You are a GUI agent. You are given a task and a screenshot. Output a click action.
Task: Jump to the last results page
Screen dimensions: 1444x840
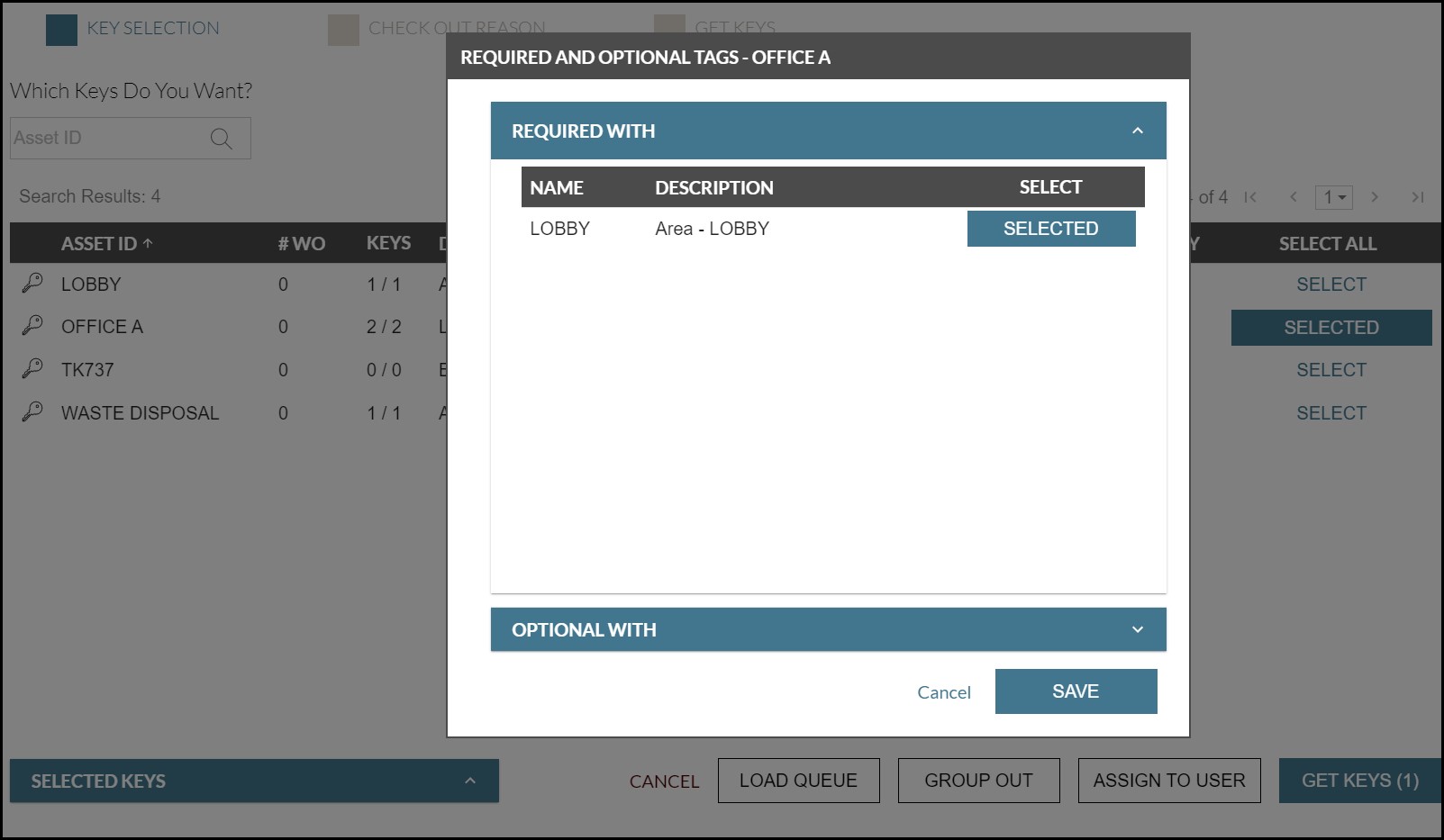coord(1417,197)
